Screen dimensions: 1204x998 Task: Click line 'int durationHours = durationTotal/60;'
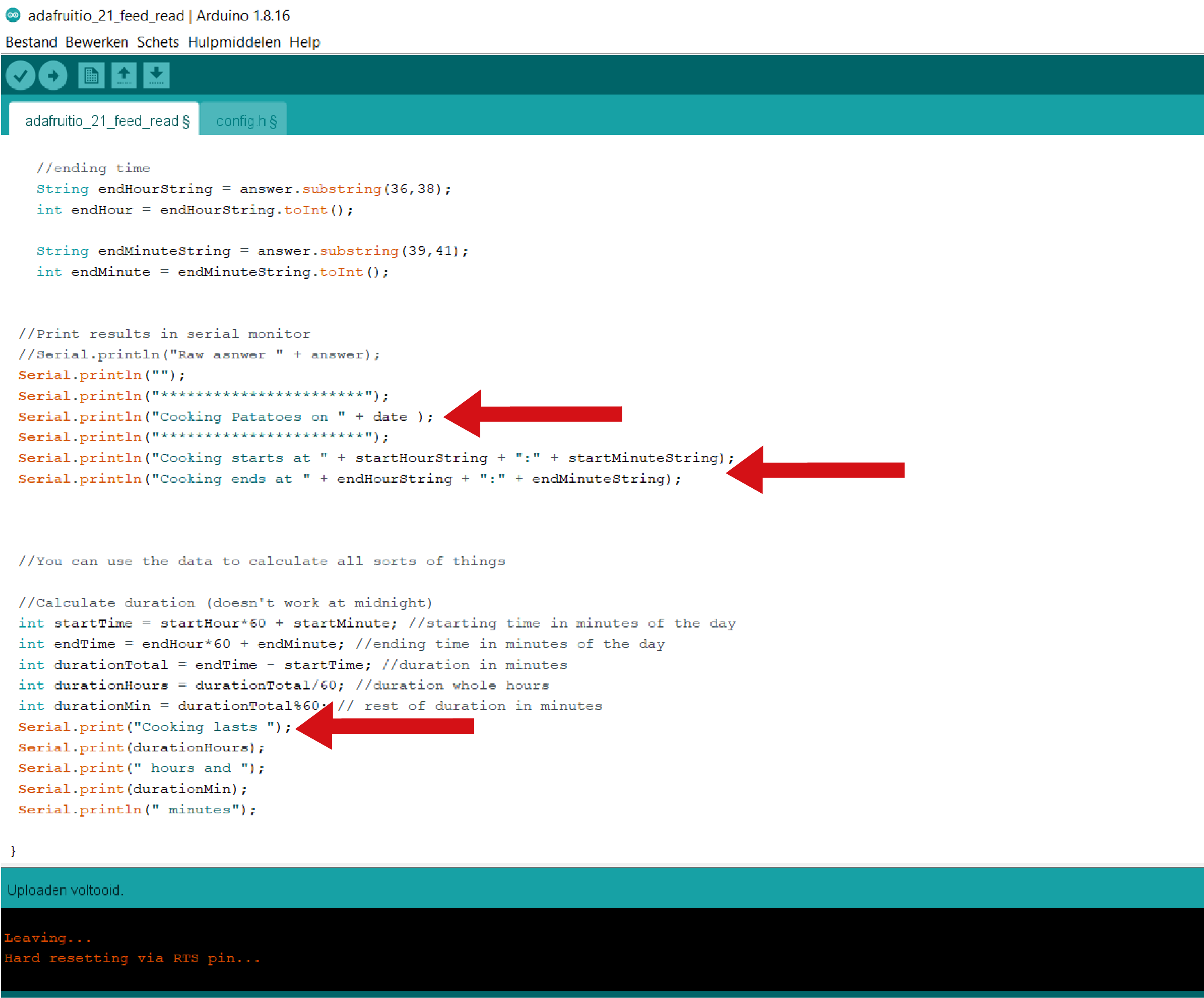point(181,685)
